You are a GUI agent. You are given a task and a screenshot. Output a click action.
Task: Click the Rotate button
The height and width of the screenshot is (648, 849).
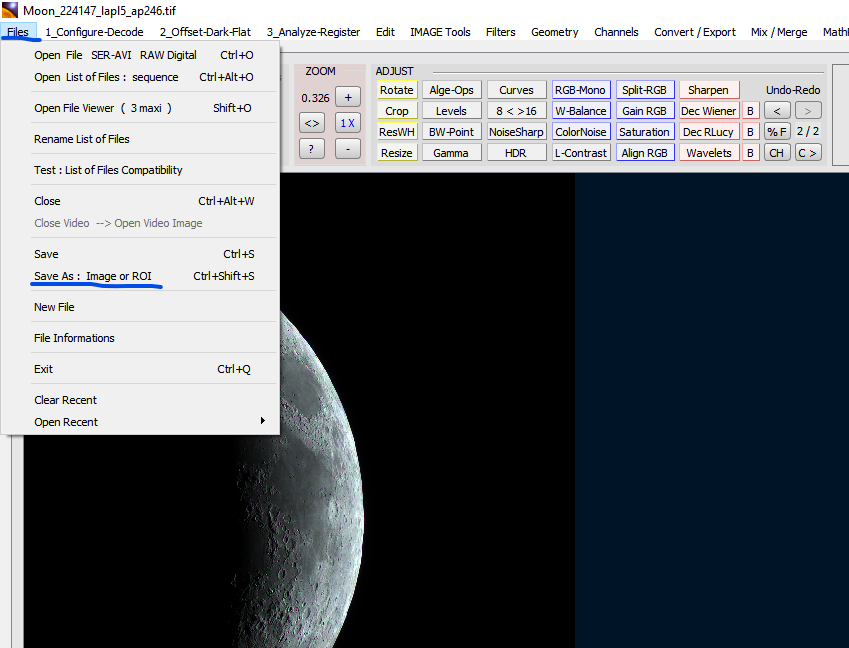tap(397, 90)
